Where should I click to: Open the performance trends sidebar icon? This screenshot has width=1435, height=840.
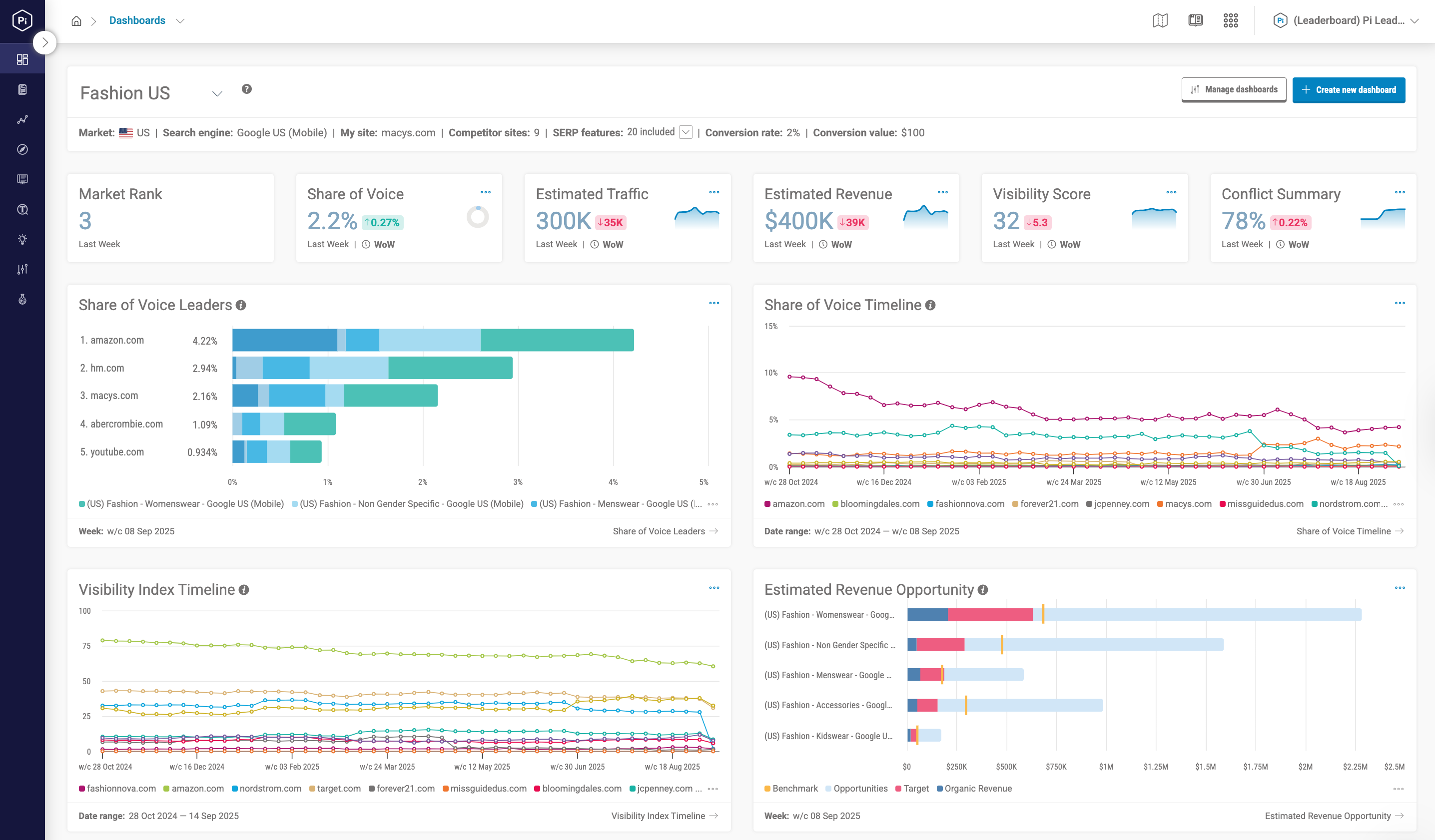point(23,119)
